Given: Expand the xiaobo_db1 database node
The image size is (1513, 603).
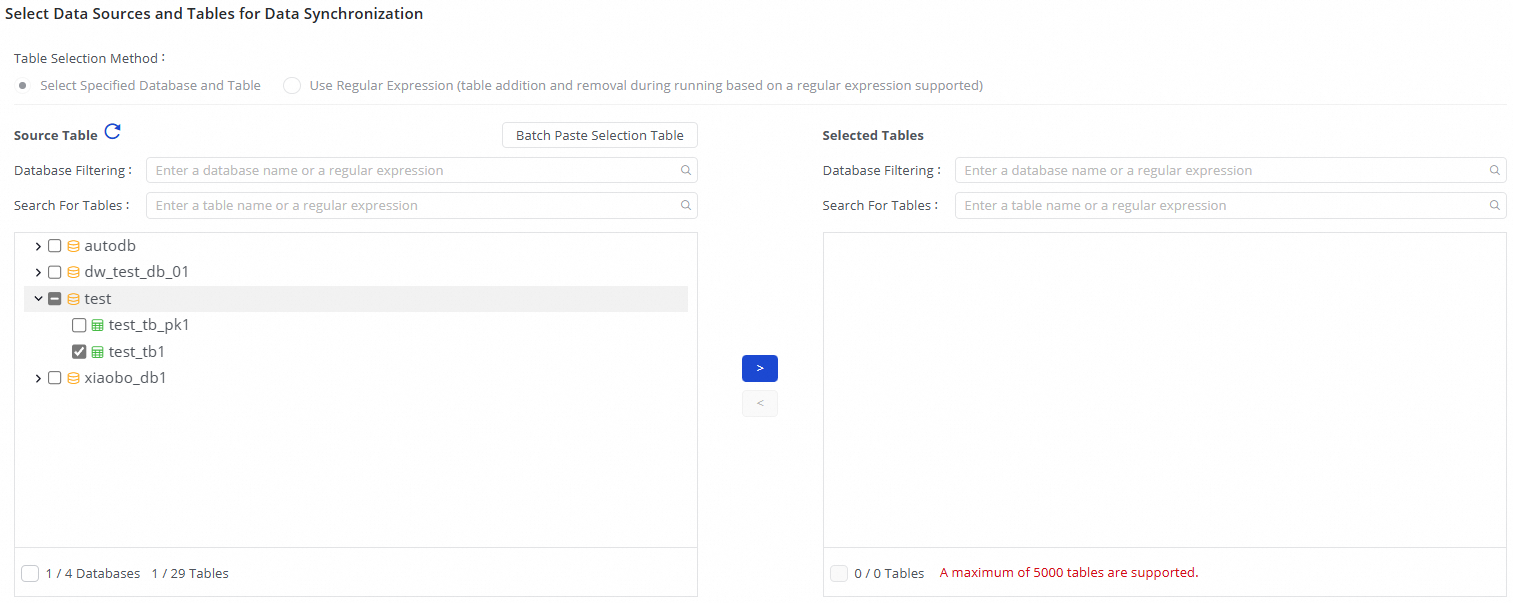Looking at the screenshot, I should point(38,378).
